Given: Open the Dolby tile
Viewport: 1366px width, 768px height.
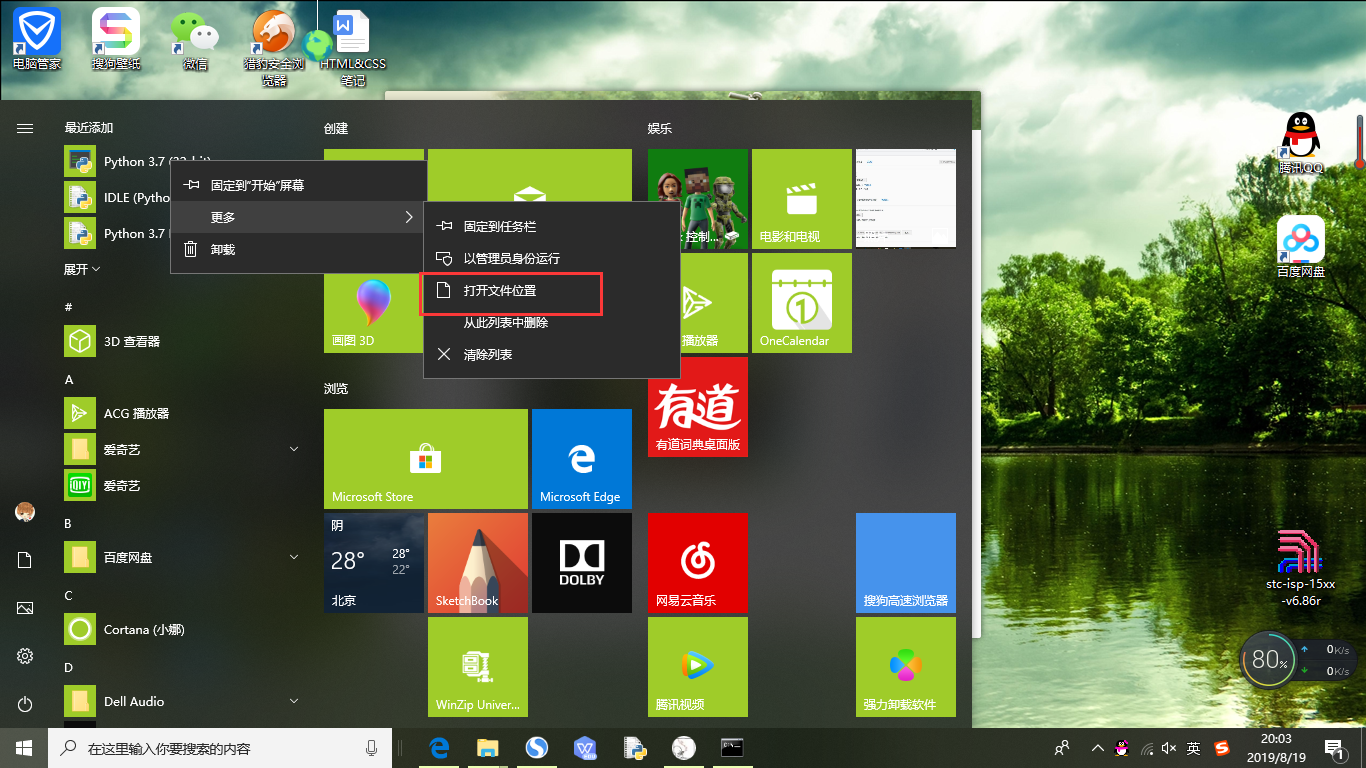Looking at the screenshot, I should (582, 563).
